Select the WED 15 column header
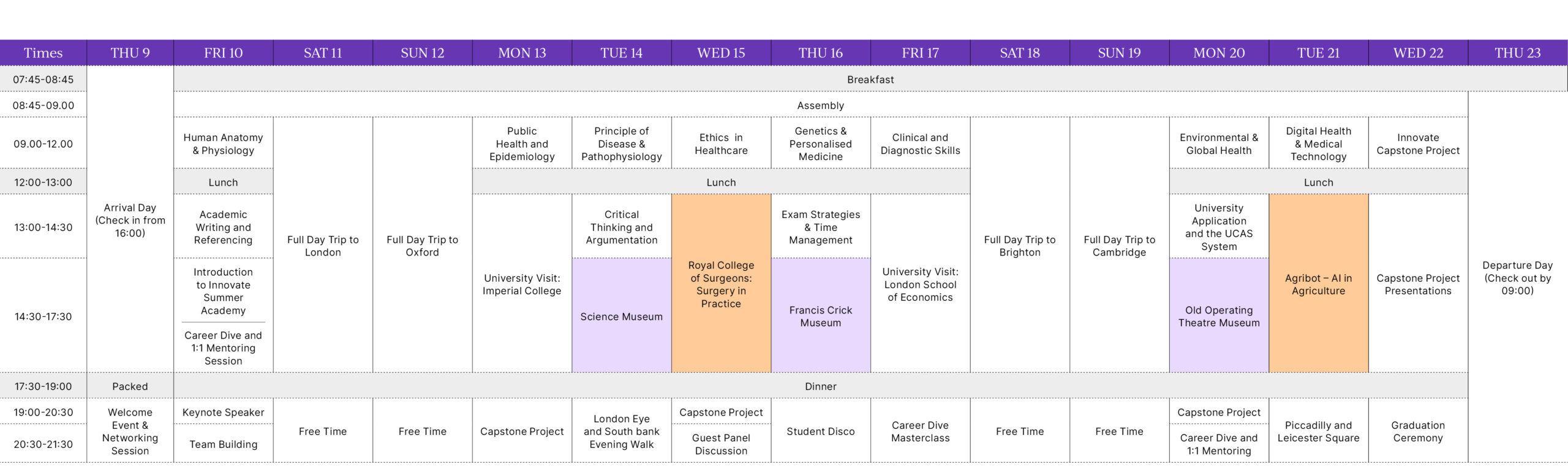This screenshot has width=1568, height=470. pos(721,53)
